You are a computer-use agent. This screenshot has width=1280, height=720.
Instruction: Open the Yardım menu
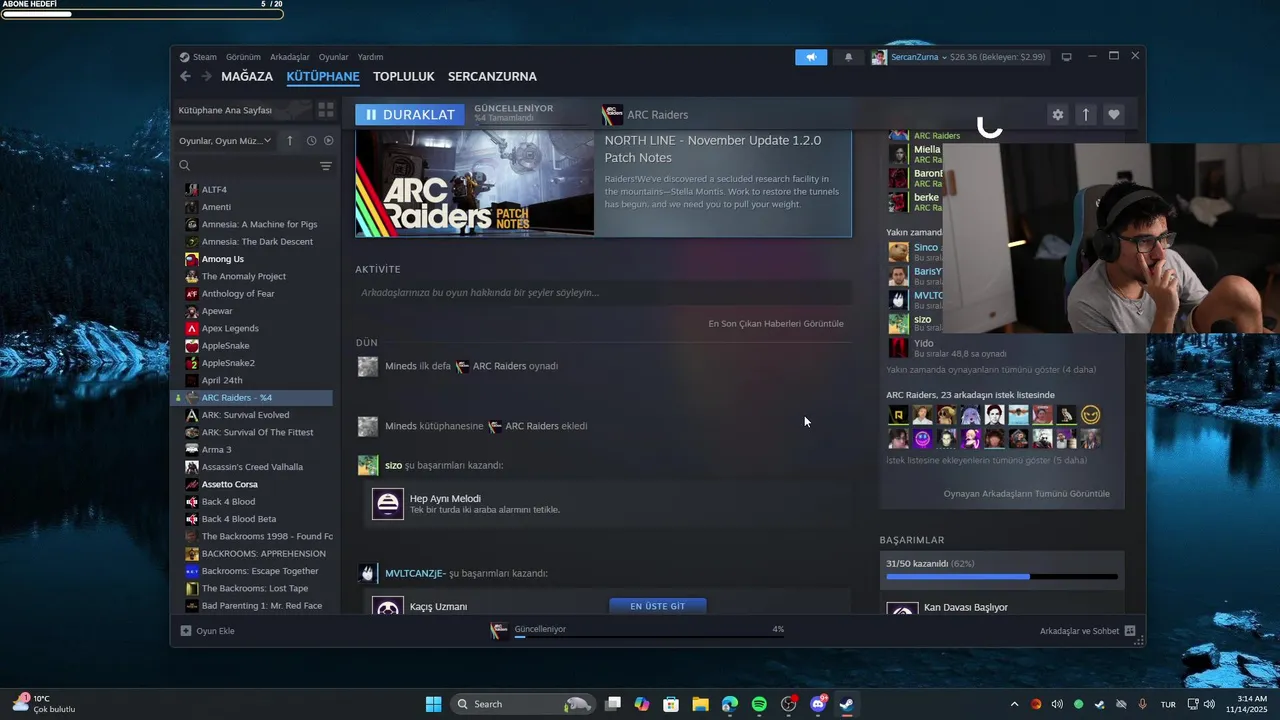tap(371, 57)
